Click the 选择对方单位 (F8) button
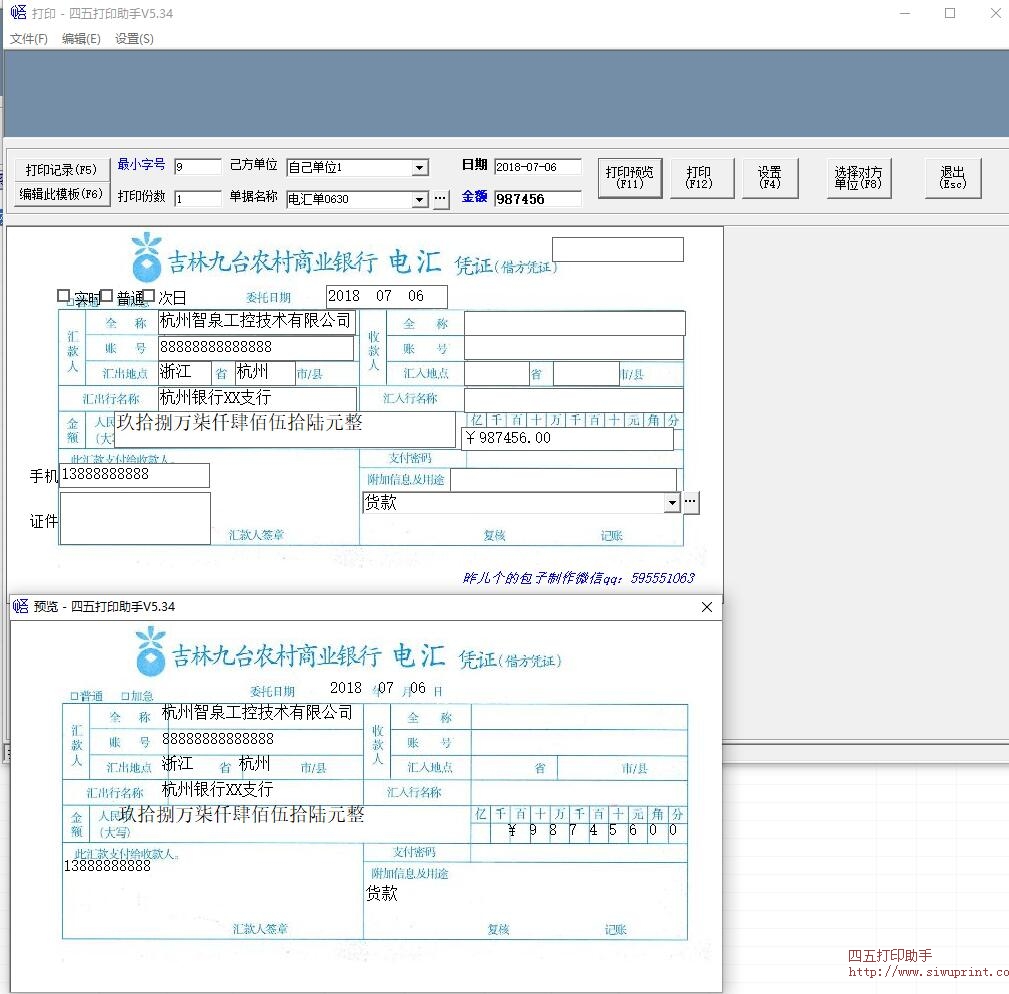This screenshot has height=994, width=1009. (x=858, y=178)
